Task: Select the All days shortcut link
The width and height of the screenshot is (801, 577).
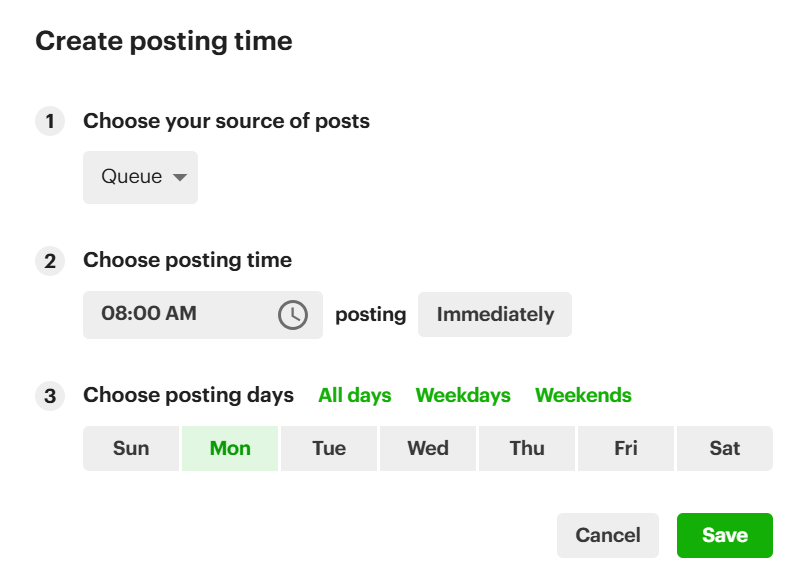Action: 355,396
